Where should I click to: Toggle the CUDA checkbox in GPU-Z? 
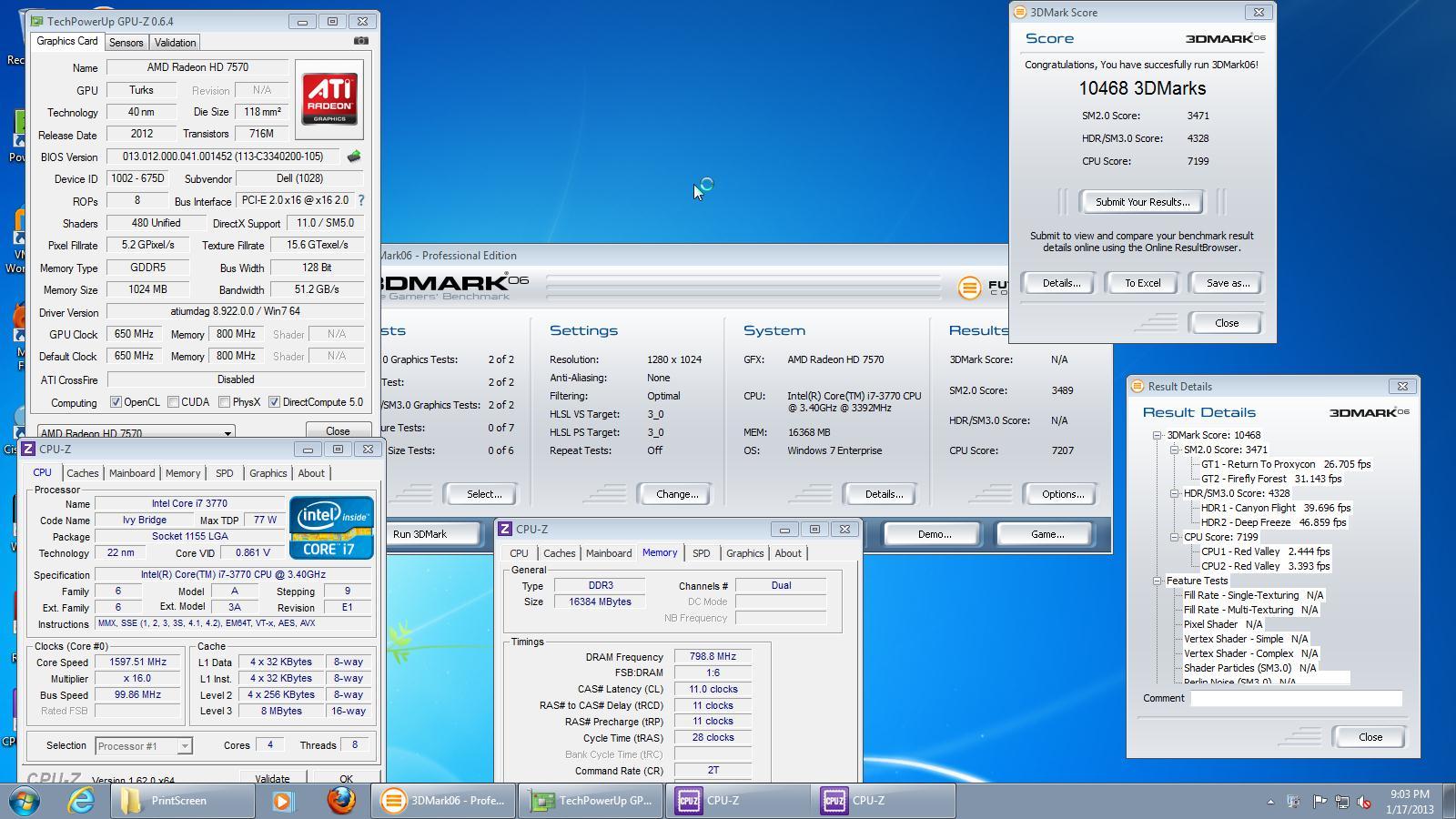(x=173, y=402)
